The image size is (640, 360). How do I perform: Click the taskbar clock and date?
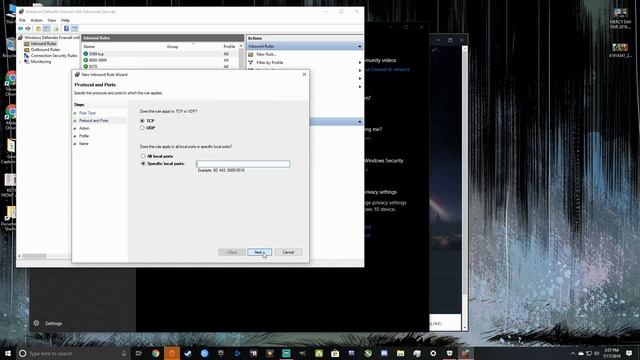[611, 353]
